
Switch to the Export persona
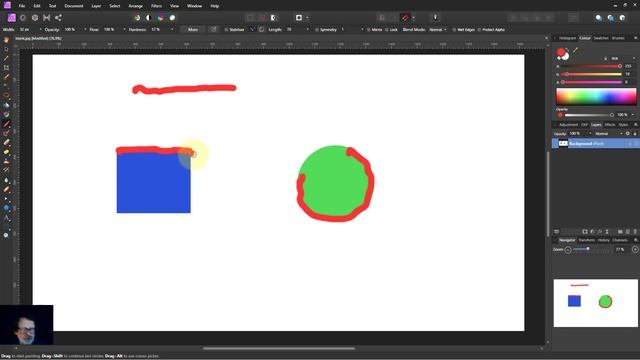[x=58, y=18]
